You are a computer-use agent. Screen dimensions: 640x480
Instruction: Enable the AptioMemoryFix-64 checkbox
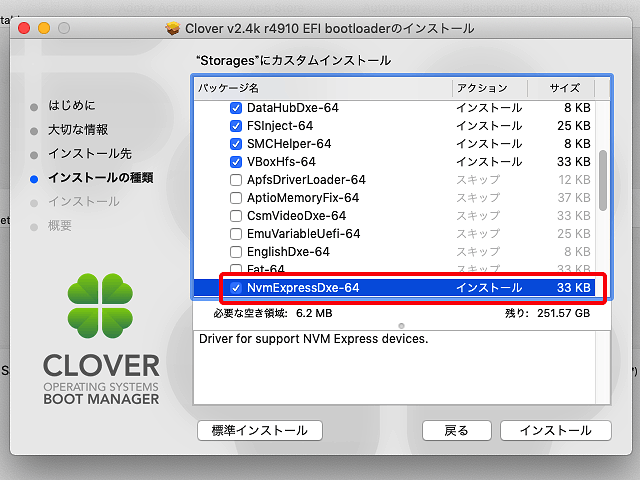[236, 198]
